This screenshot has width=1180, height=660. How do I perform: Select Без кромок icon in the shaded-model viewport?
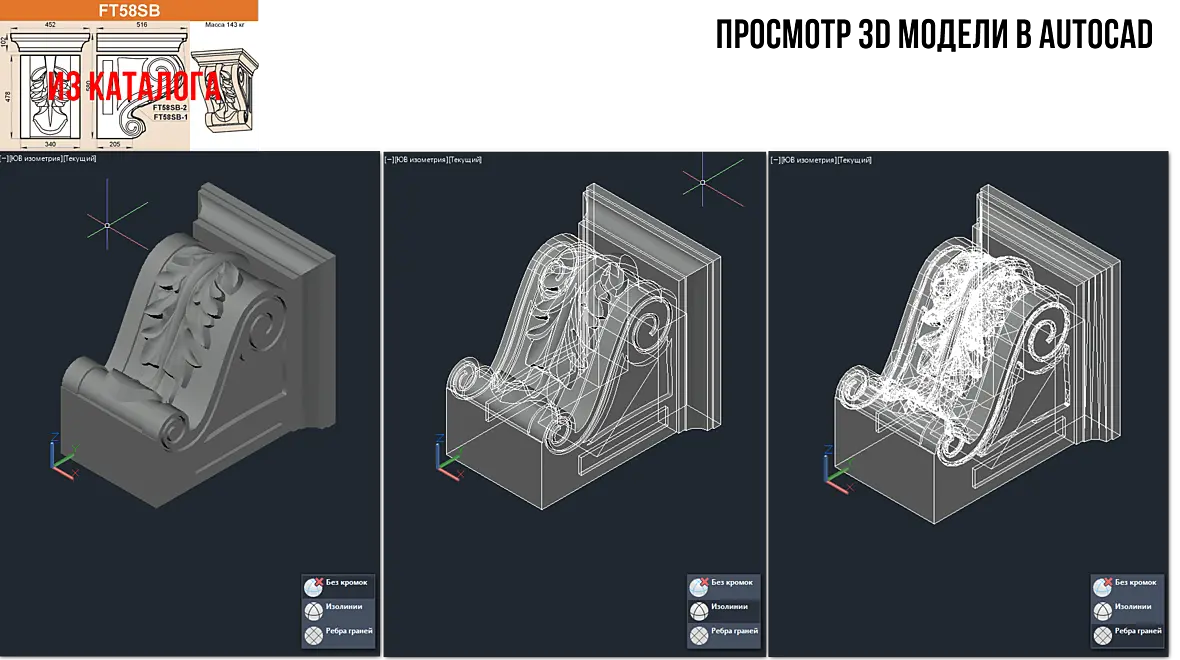pyautogui.click(x=313, y=586)
